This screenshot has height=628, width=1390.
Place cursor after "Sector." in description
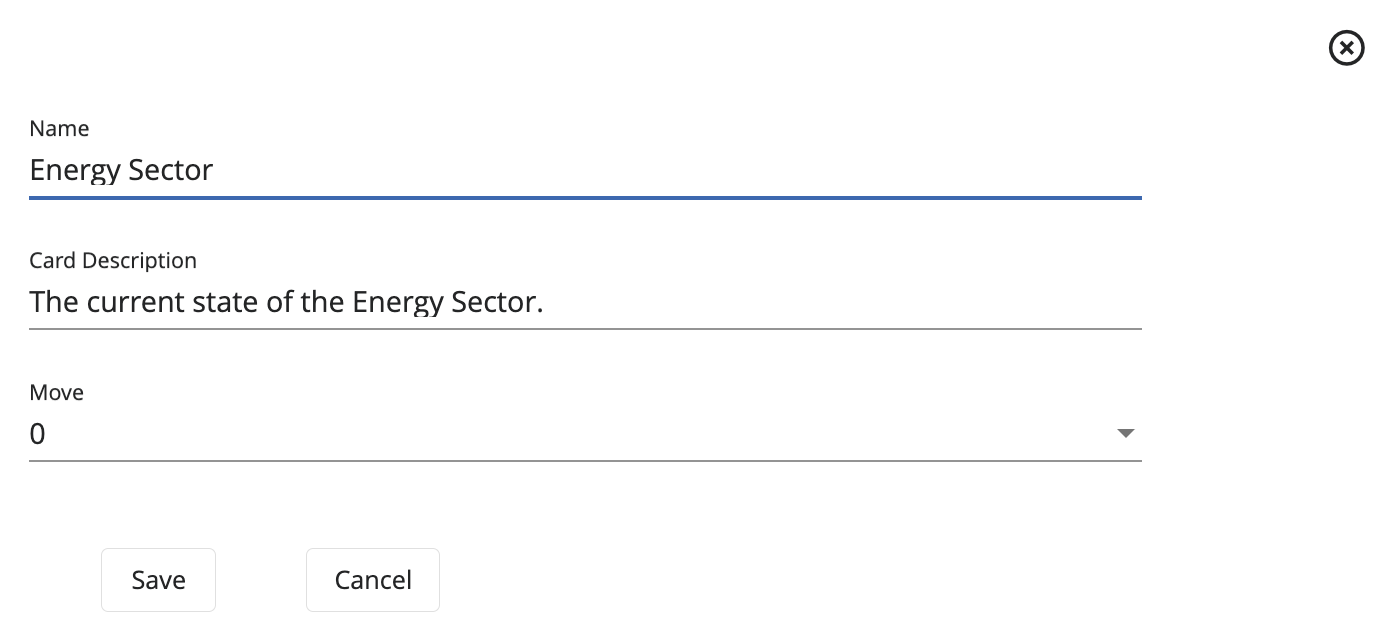click(x=544, y=302)
